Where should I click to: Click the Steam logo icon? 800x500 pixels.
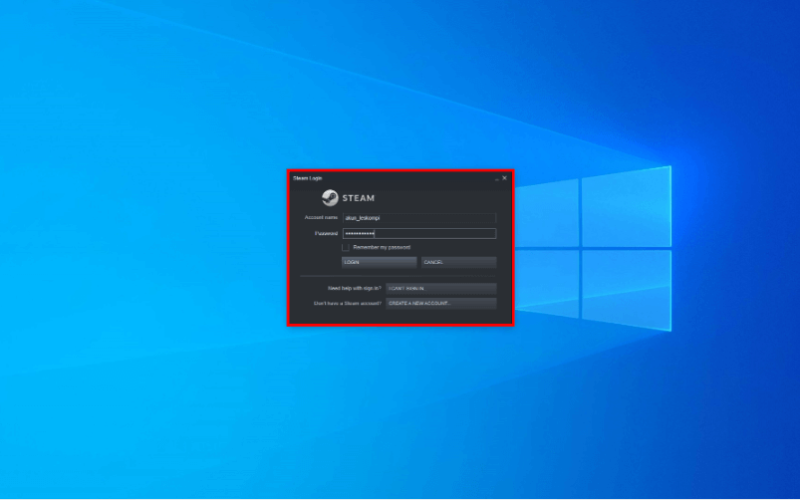(x=330, y=198)
